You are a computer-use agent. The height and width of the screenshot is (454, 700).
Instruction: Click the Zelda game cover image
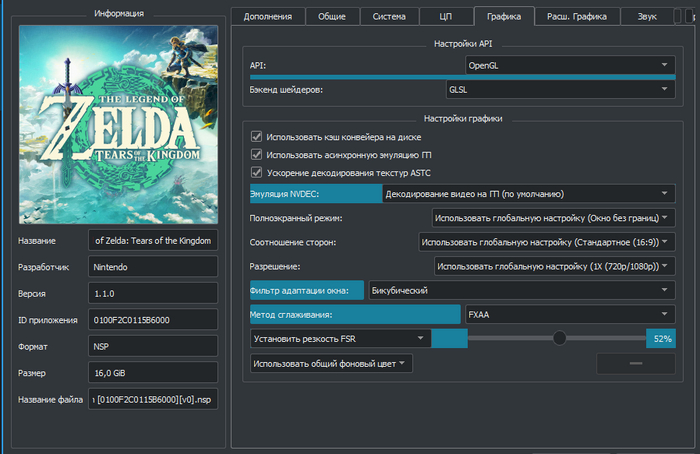tap(118, 124)
